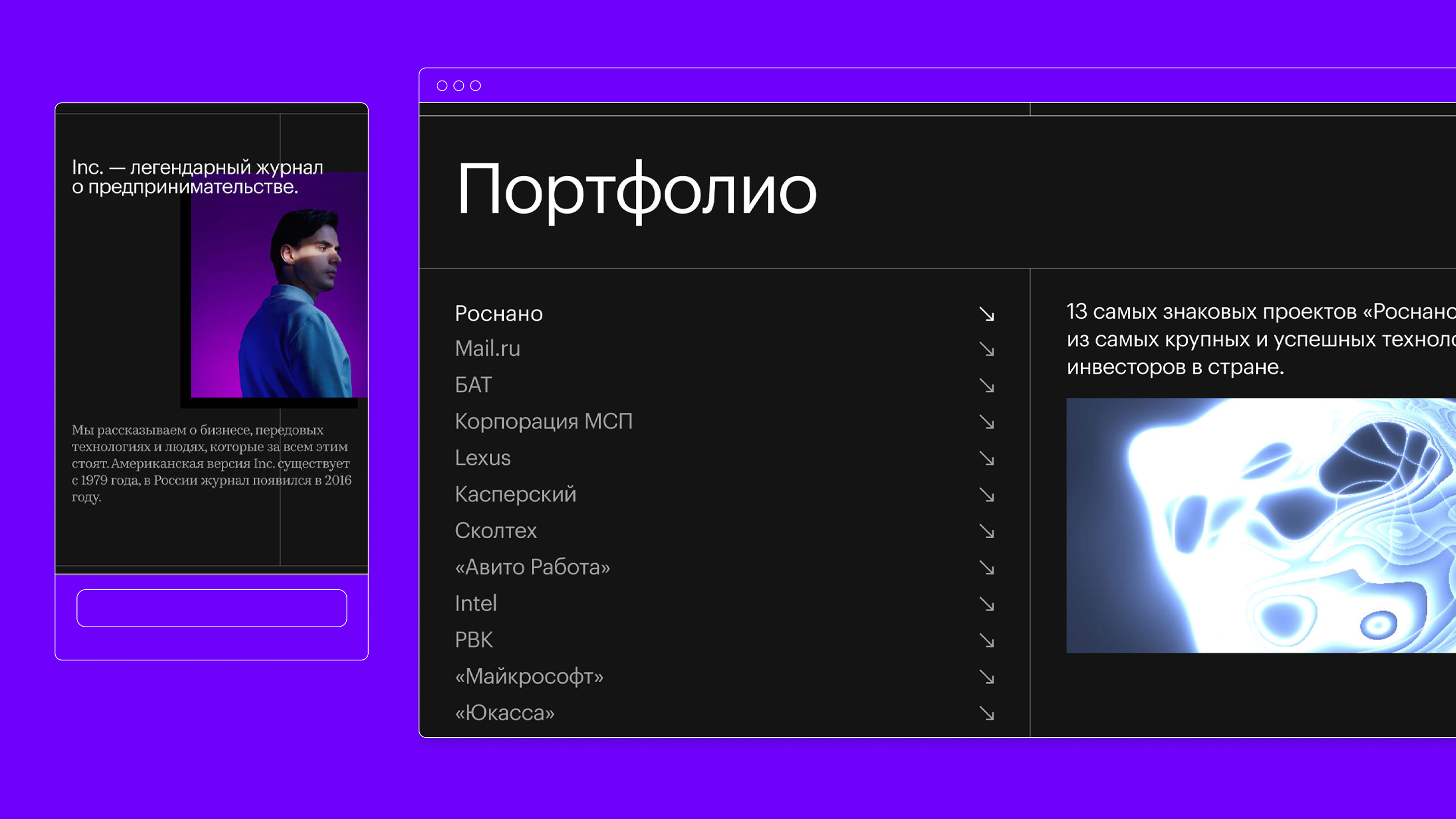
Task: Click the arrow icon beside Lexus
Action: point(987,459)
